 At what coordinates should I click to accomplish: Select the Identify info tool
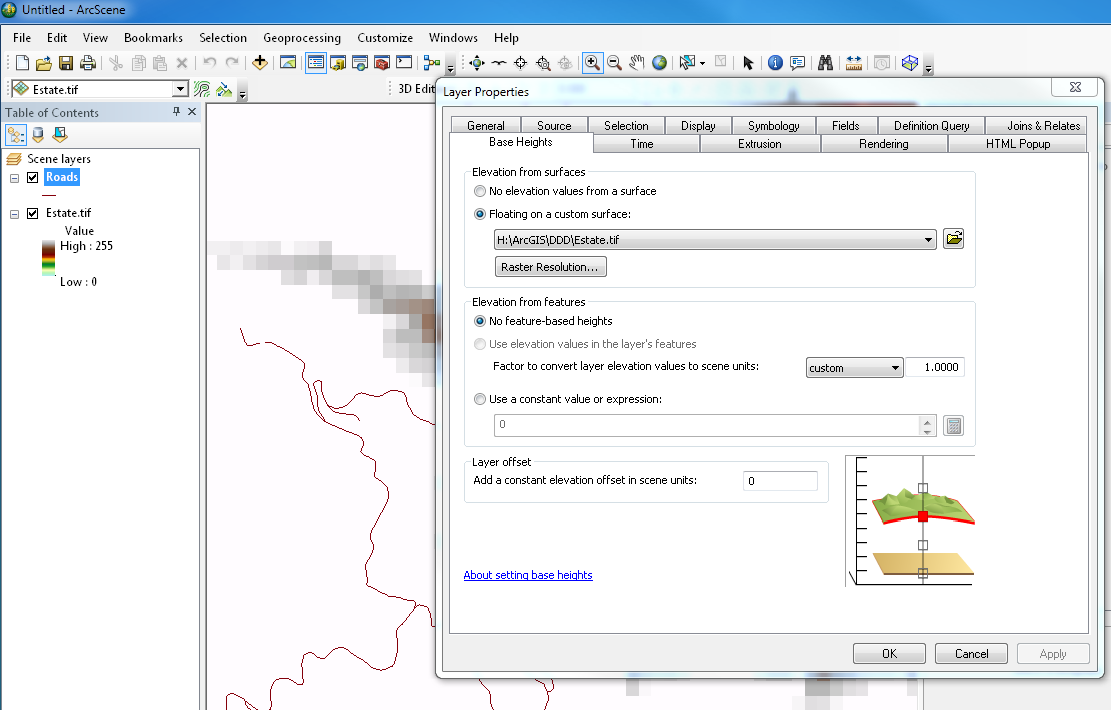pyautogui.click(x=775, y=63)
